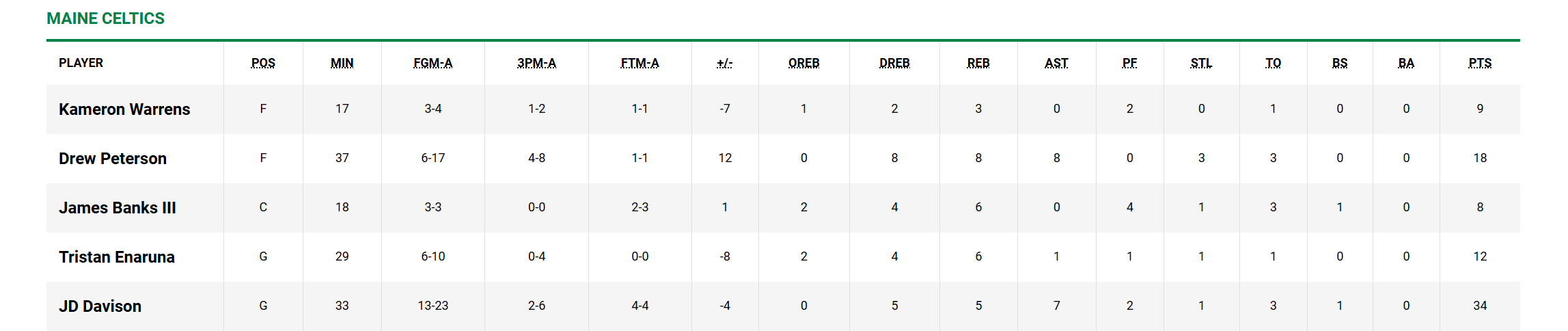Open Drew Peterson player name
Viewport: 1568px width, 331px height.
click(113, 159)
